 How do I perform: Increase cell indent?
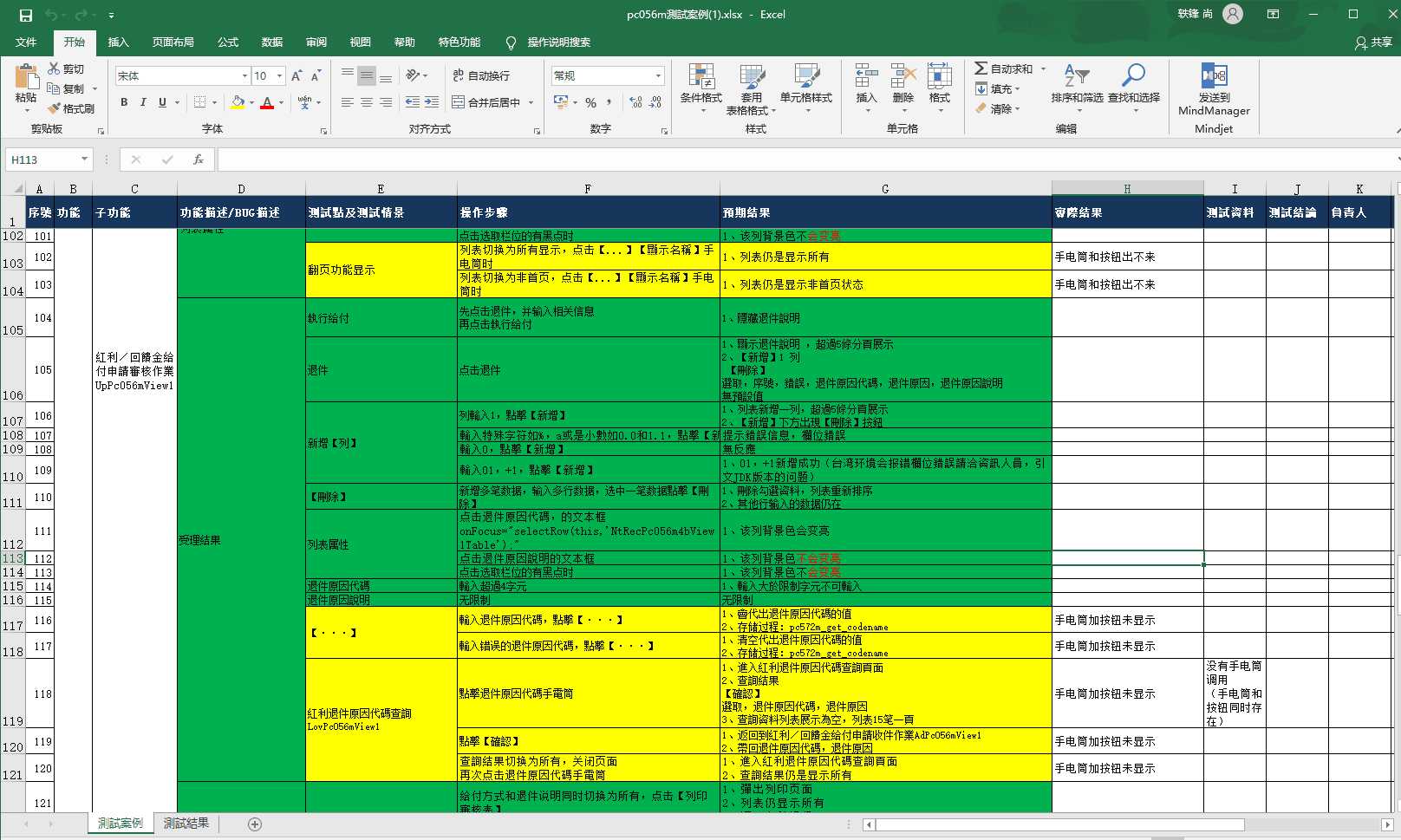(x=433, y=102)
